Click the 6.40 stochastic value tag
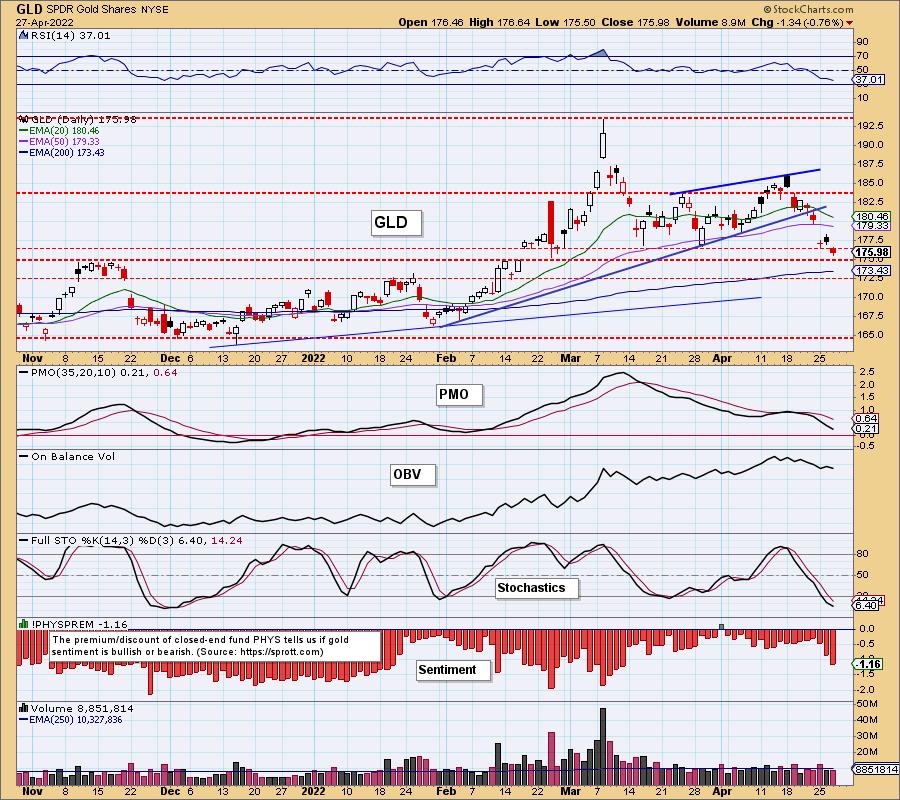The height and width of the screenshot is (800, 900). [866, 605]
